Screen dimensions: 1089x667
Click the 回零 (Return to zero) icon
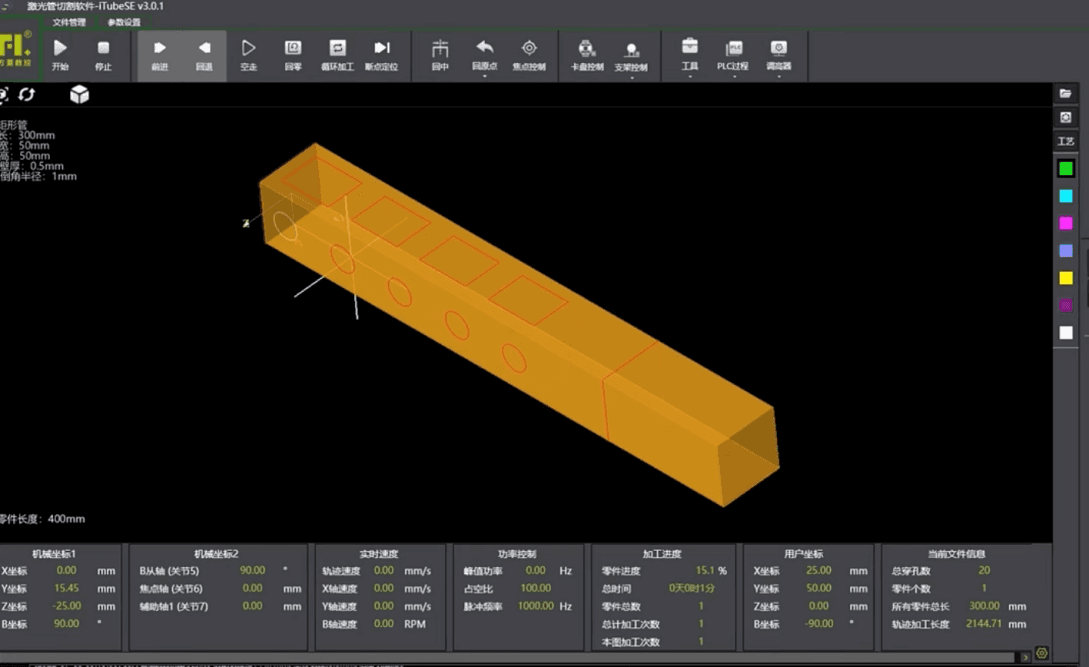click(x=293, y=49)
